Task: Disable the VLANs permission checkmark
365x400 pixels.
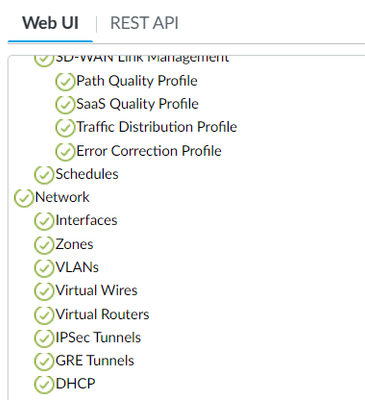Action: [44, 268]
